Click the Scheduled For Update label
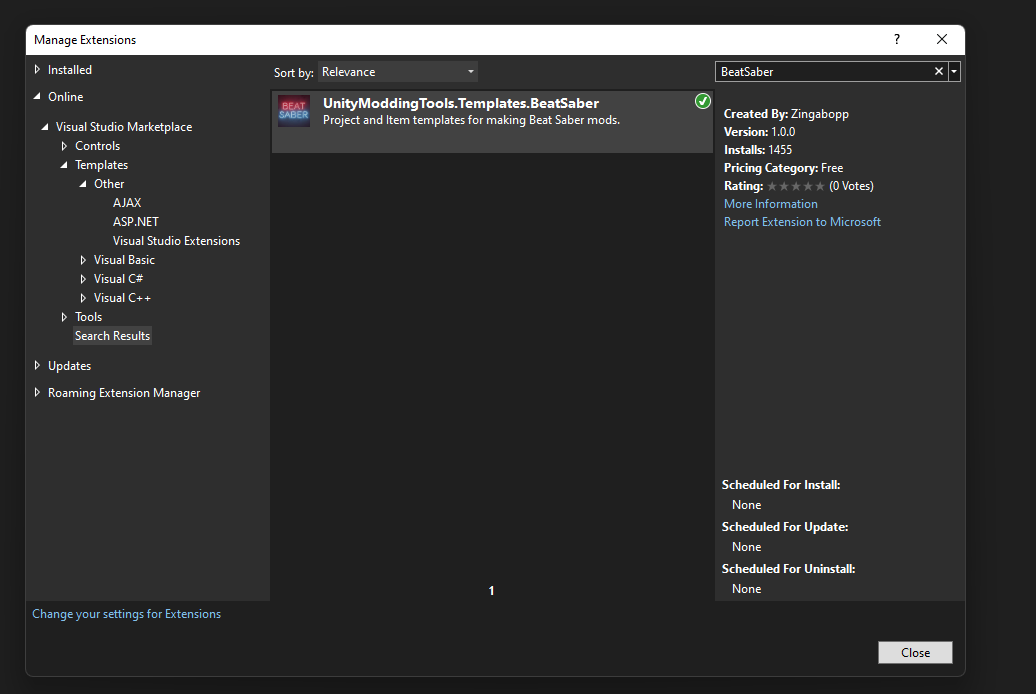 pyautogui.click(x=785, y=527)
